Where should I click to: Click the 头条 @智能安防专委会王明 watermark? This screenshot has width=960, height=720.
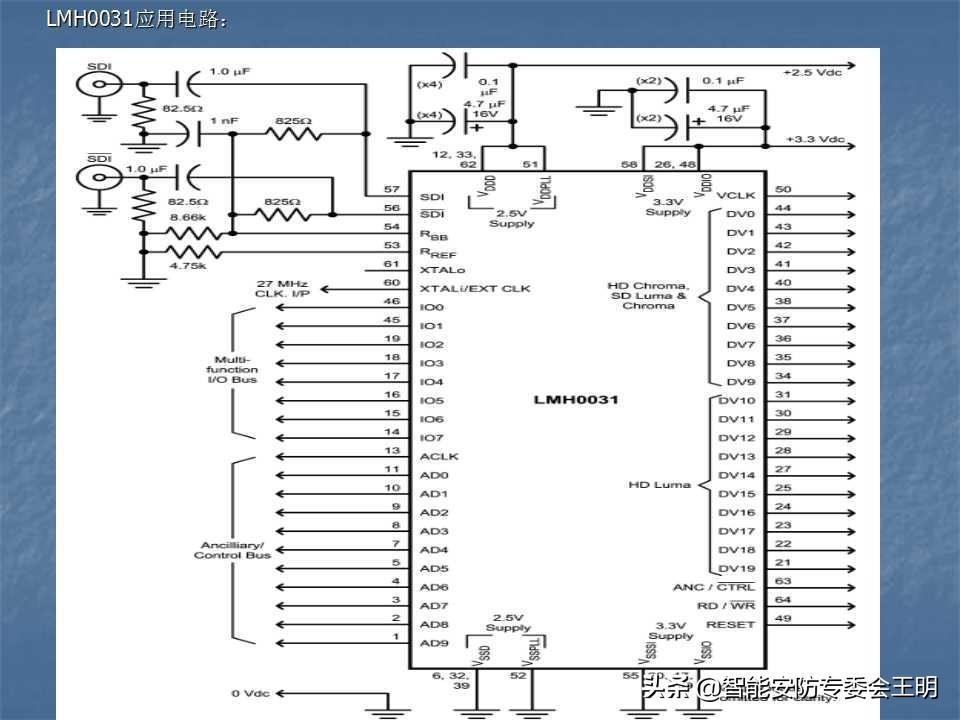coord(790,687)
